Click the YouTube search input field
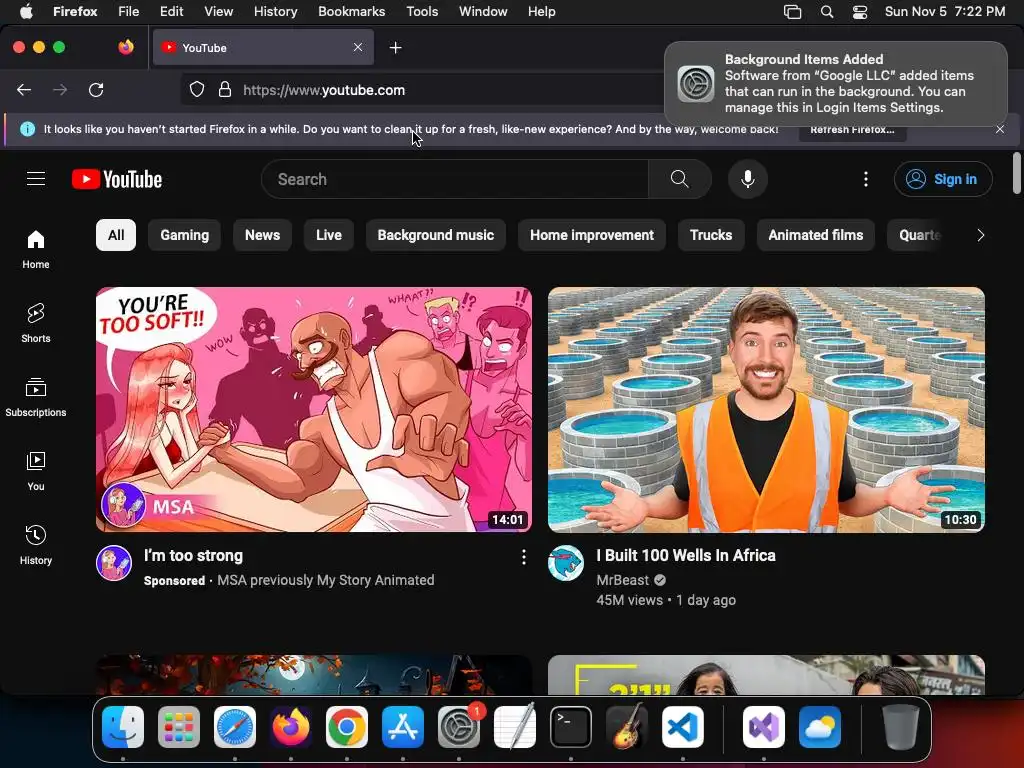Viewport: 1024px width, 768px height. [x=455, y=179]
